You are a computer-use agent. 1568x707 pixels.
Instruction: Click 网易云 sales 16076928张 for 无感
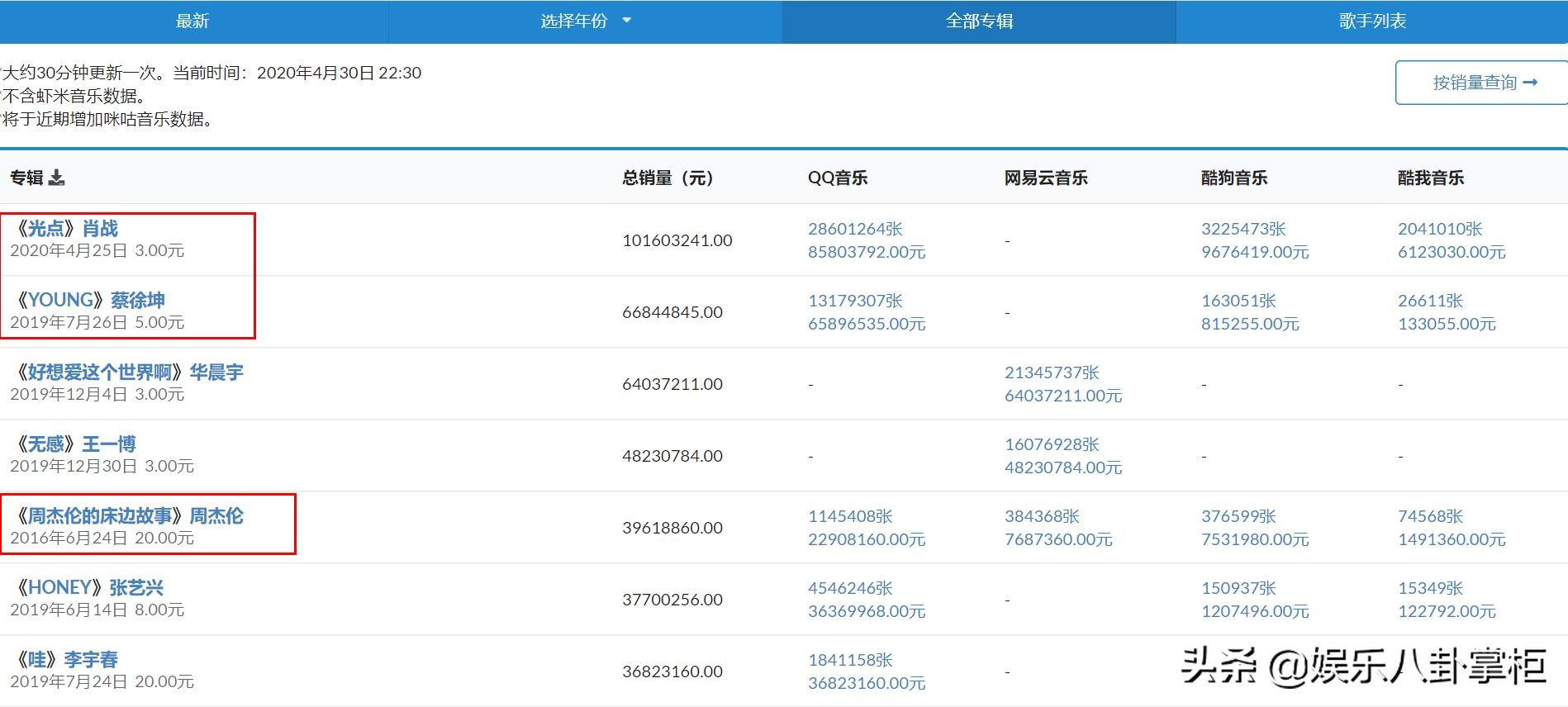pos(1052,444)
